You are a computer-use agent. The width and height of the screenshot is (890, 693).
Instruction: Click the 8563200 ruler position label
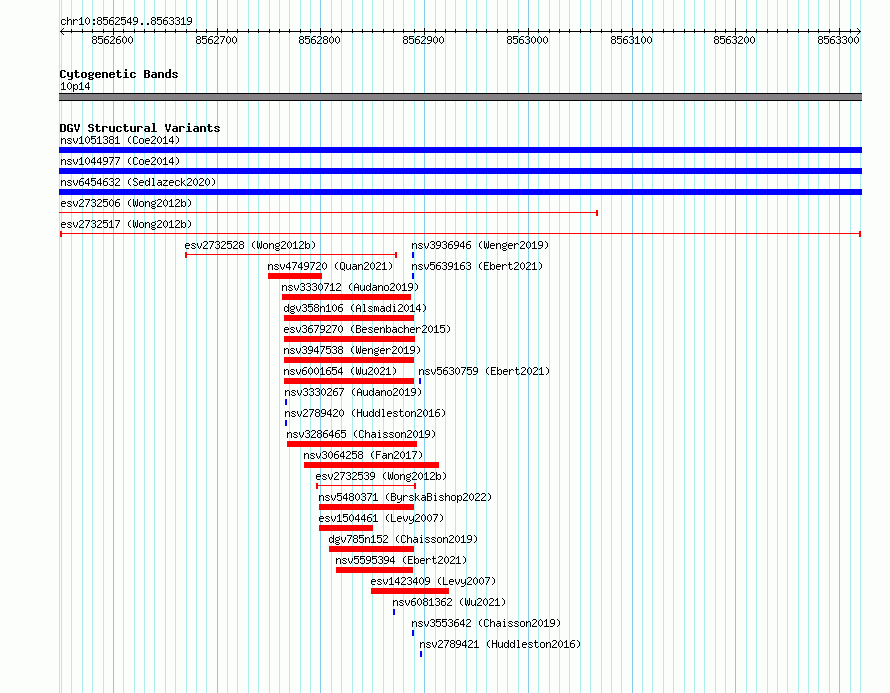[x=734, y=40]
